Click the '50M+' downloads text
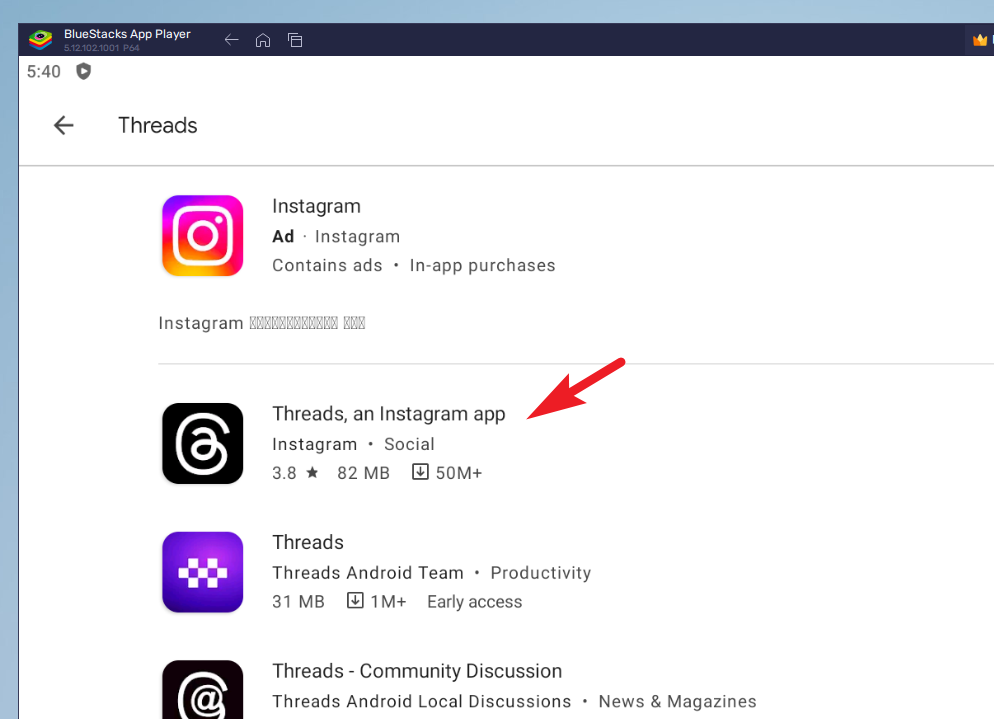The image size is (994, 719). (459, 473)
